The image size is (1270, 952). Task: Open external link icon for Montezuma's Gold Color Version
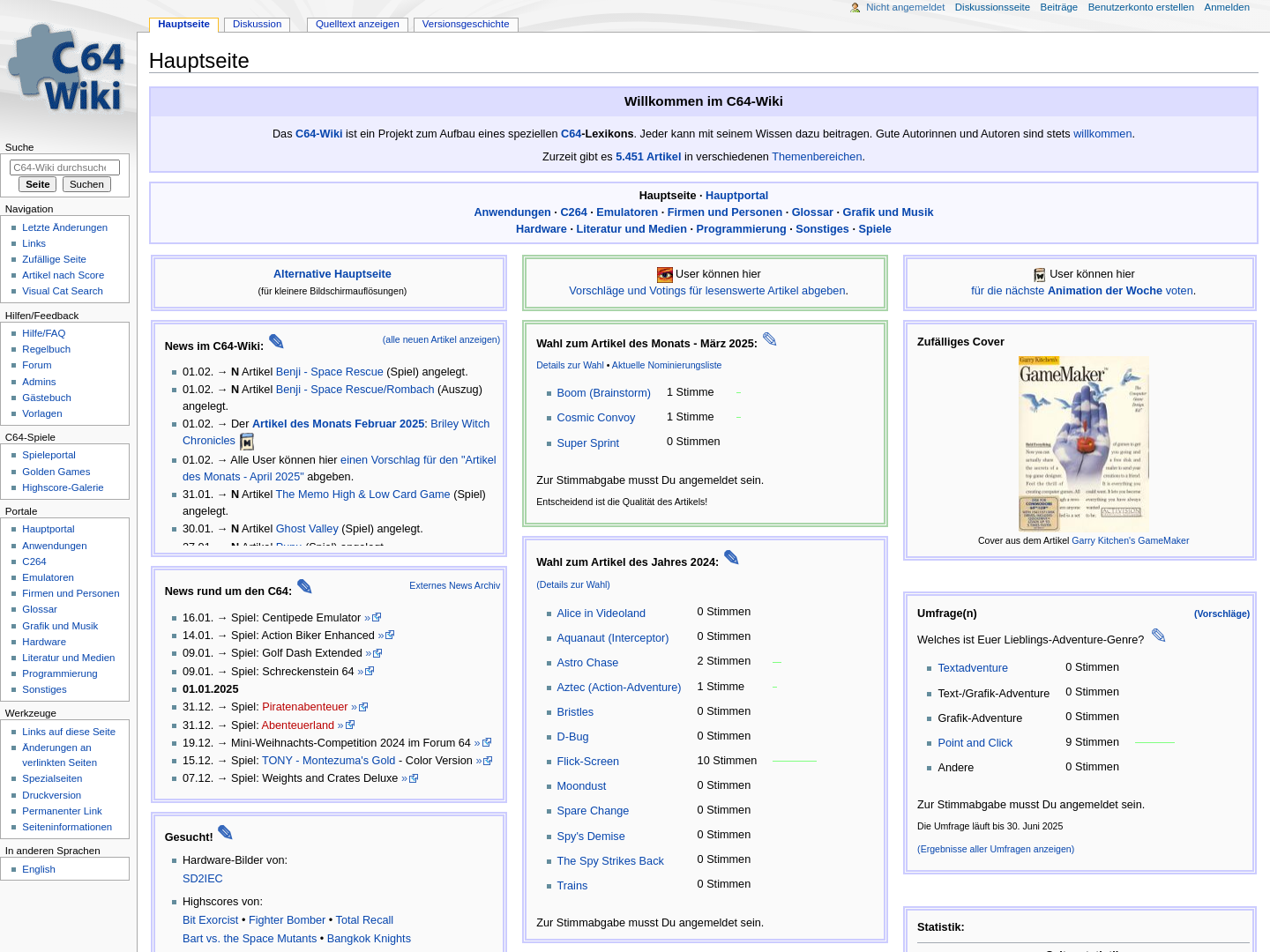[x=488, y=761]
